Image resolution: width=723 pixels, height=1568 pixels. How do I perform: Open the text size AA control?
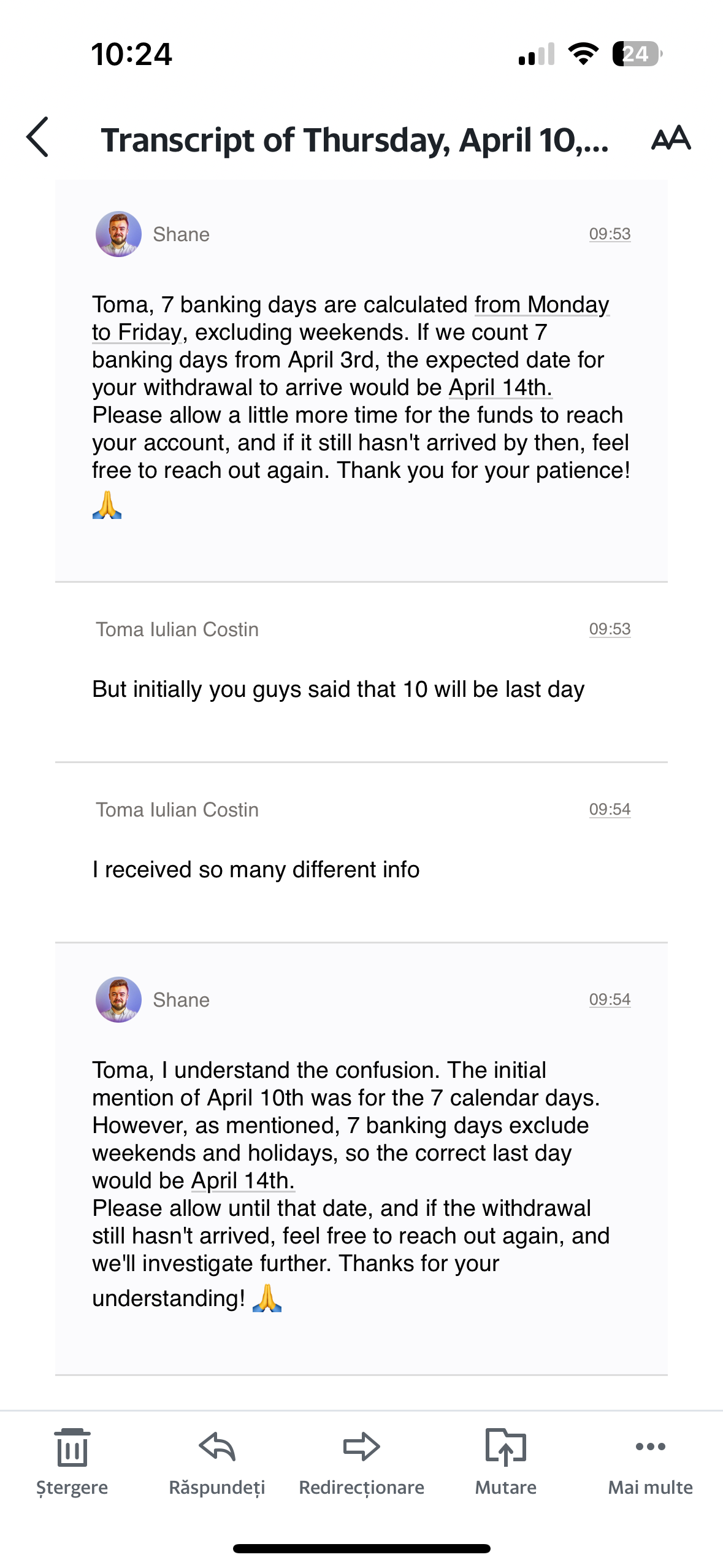[x=671, y=139]
